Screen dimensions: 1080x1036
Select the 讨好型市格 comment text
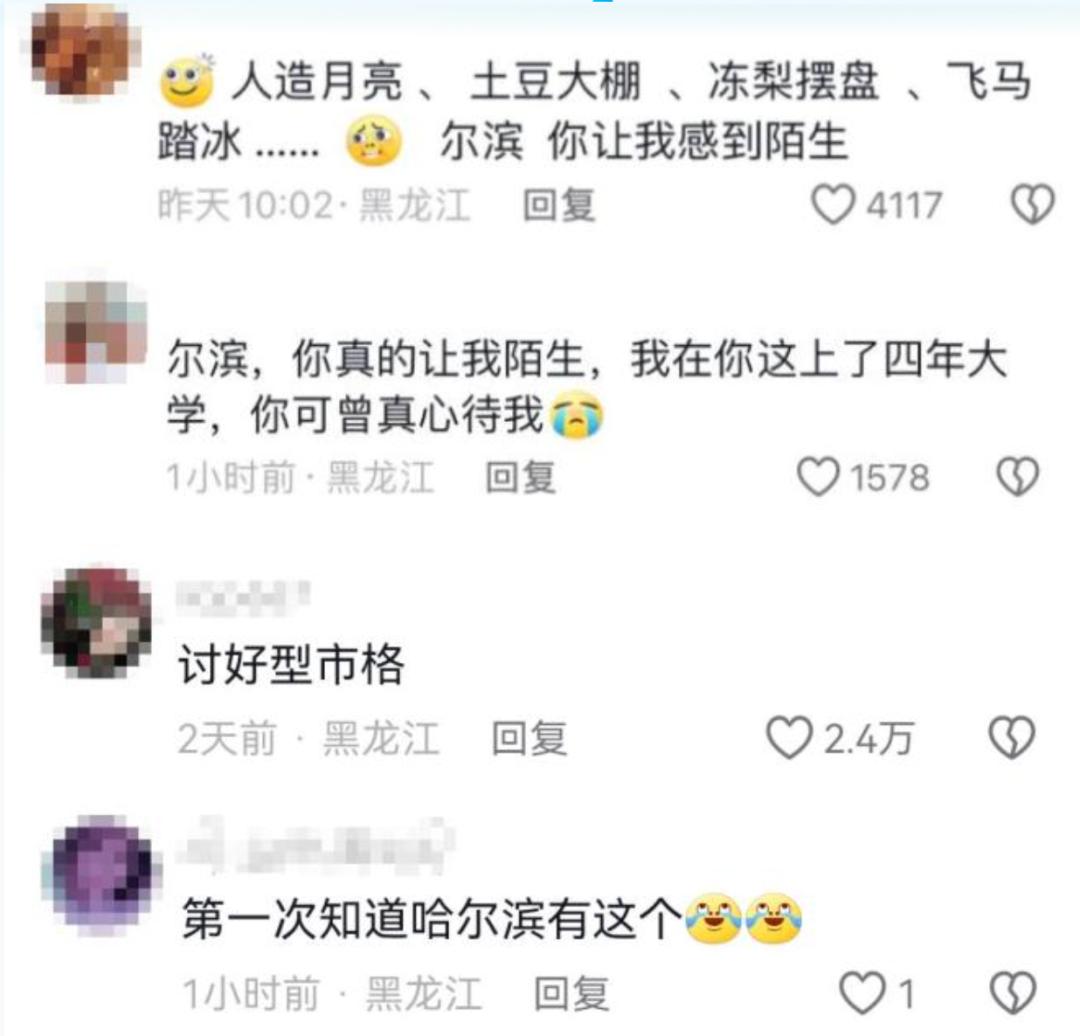pyautogui.click(x=291, y=665)
